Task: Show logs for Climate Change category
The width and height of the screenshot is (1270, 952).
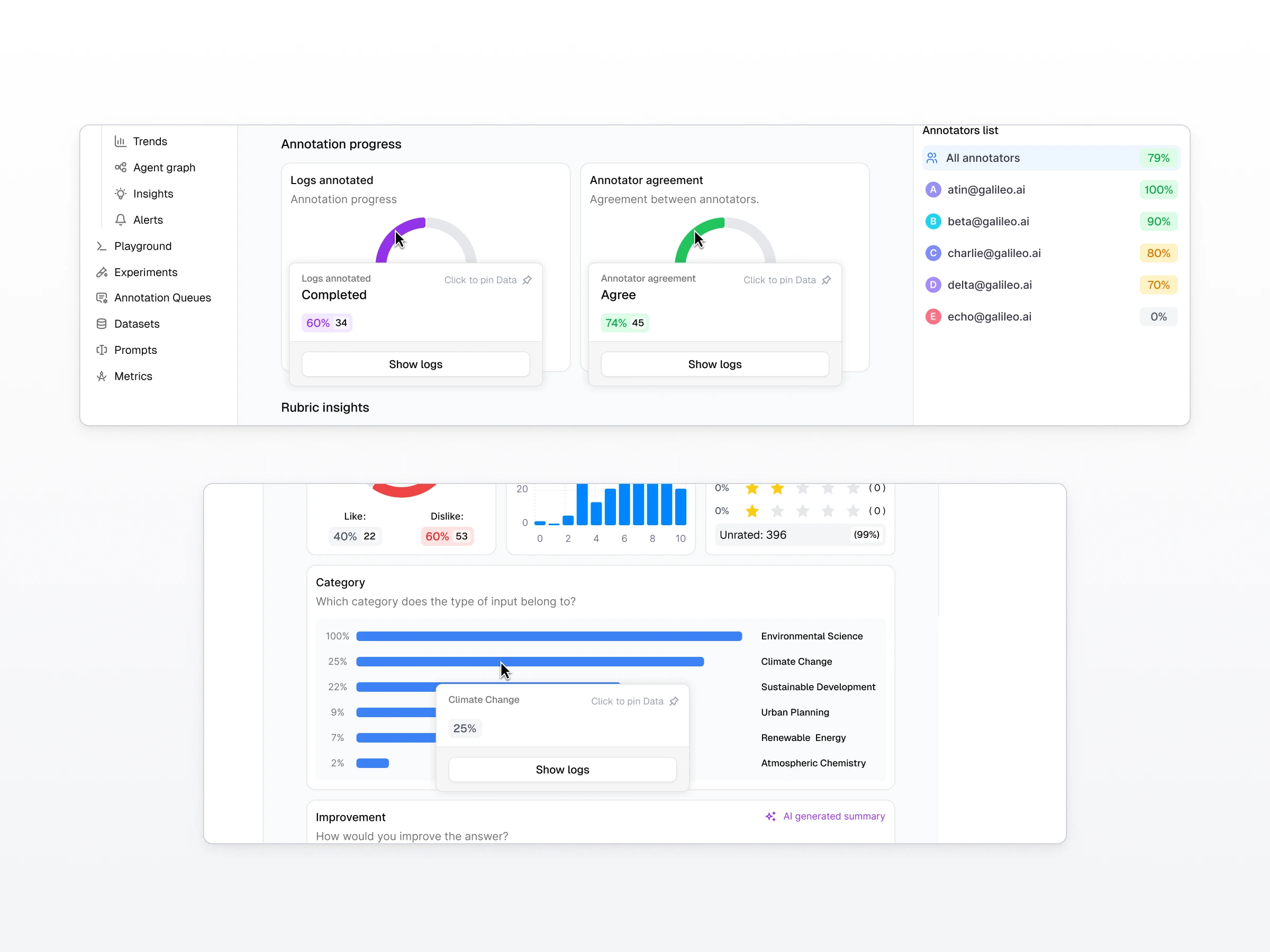Action: click(562, 770)
